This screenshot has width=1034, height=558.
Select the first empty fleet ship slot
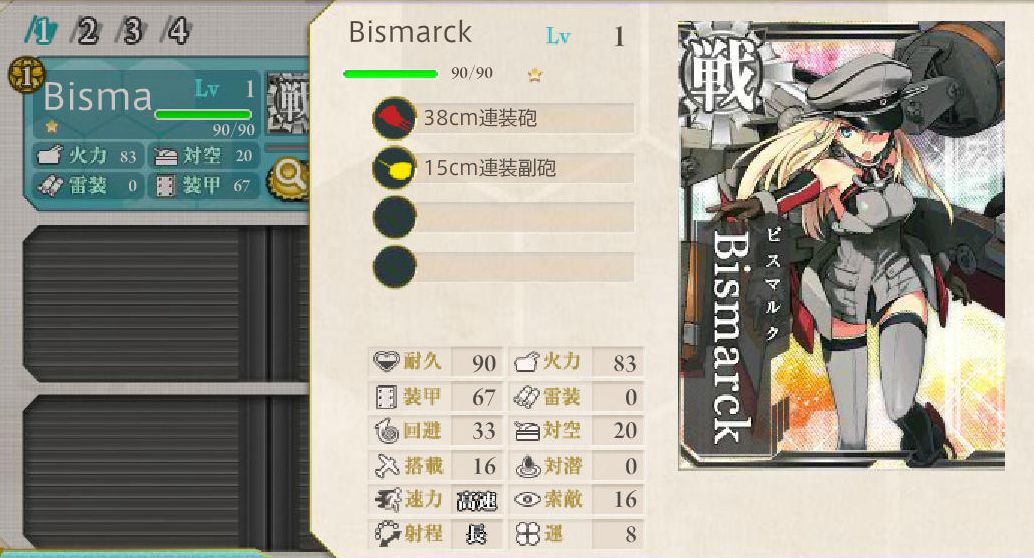tap(166, 303)
